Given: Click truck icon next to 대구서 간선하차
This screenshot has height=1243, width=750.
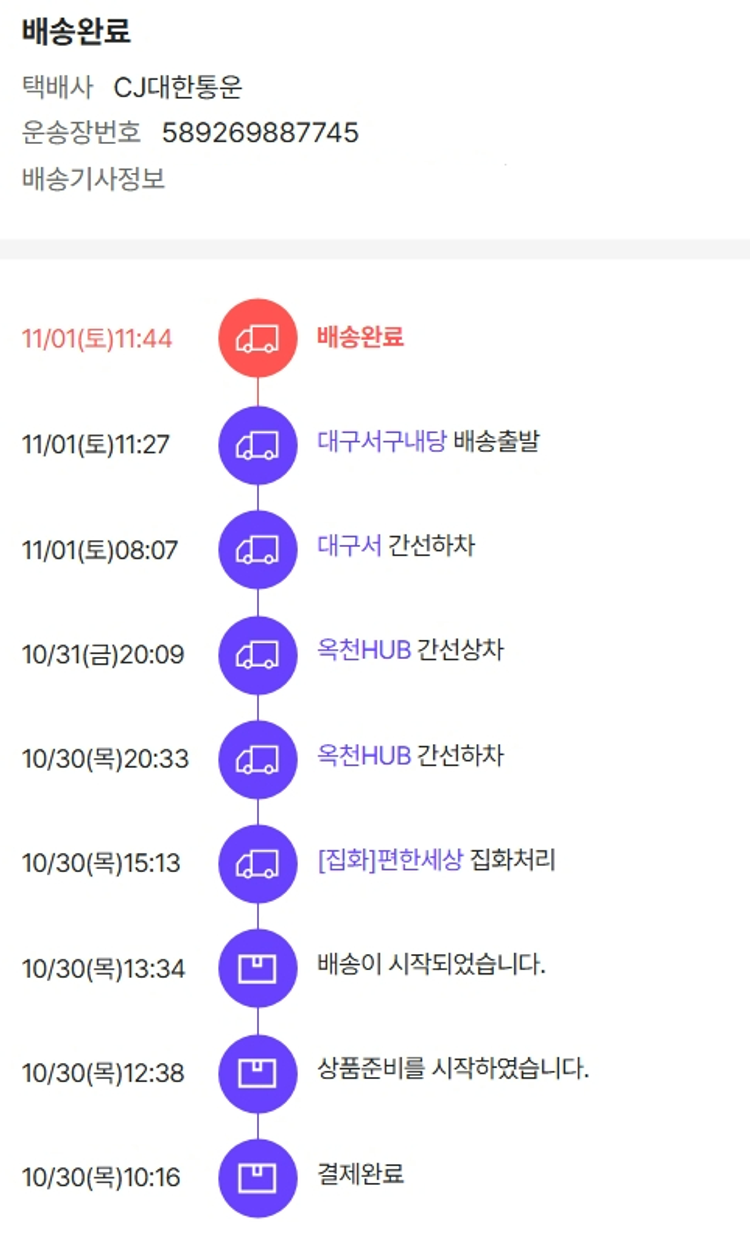Looking at the screenshot, I should tap(257, 549).
